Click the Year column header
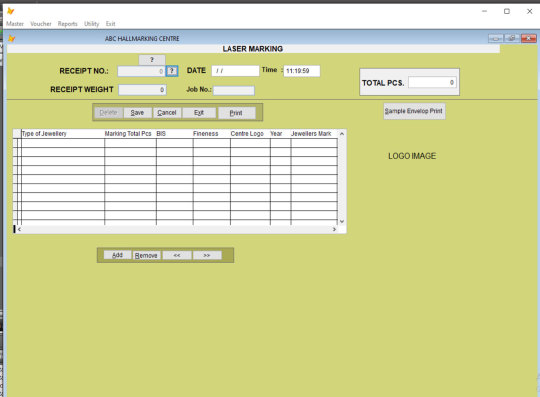Screen dimensions: 540x397 pos(280,134)
